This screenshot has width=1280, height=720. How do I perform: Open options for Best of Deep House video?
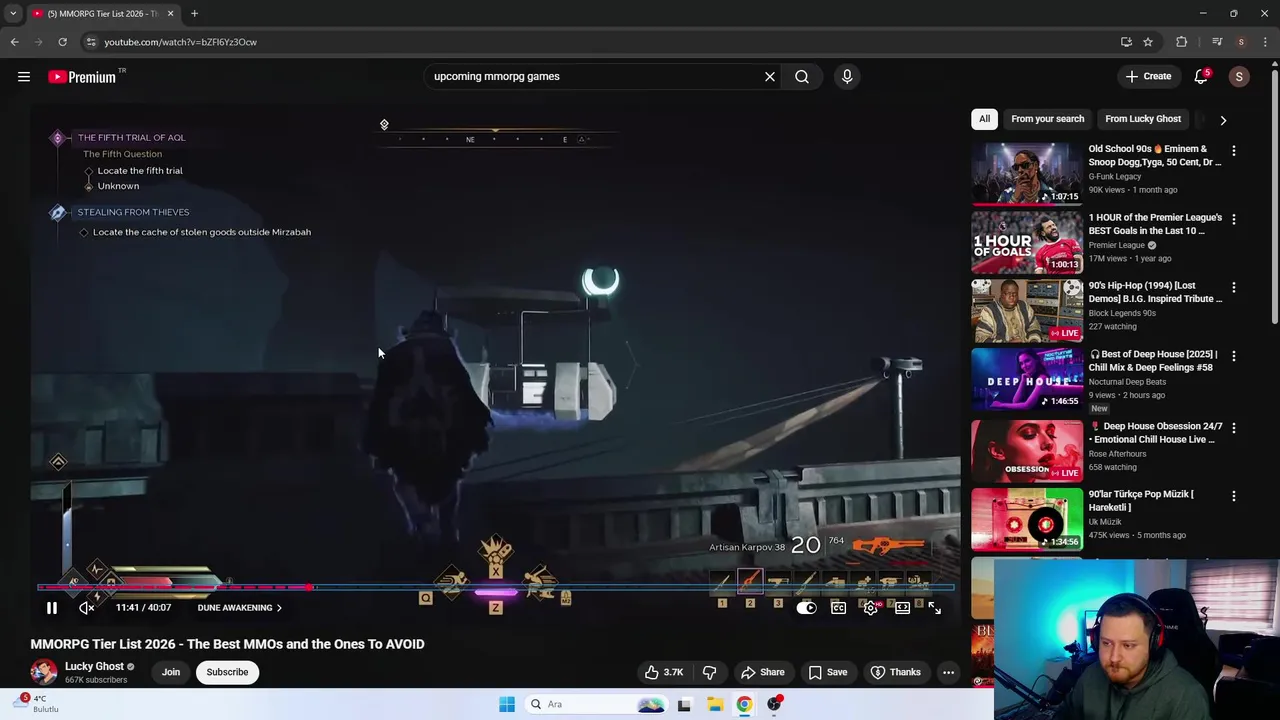pos(1233,356)
